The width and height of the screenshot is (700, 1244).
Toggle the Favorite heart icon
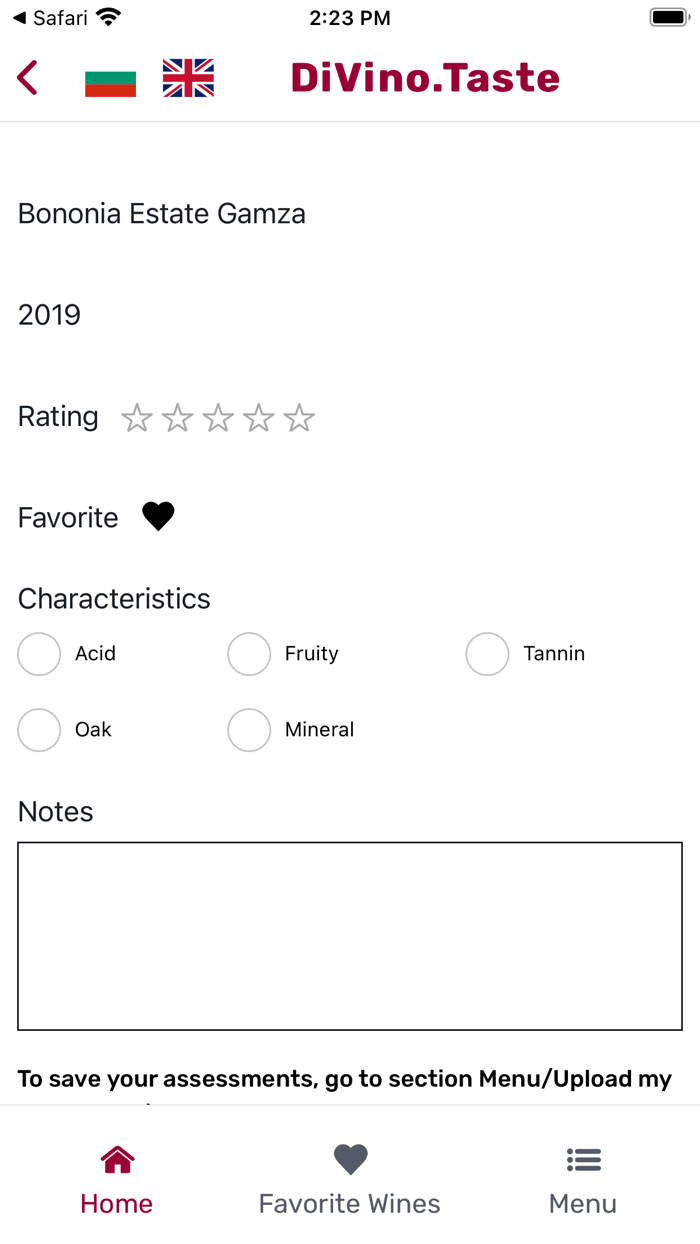point(158,517)
